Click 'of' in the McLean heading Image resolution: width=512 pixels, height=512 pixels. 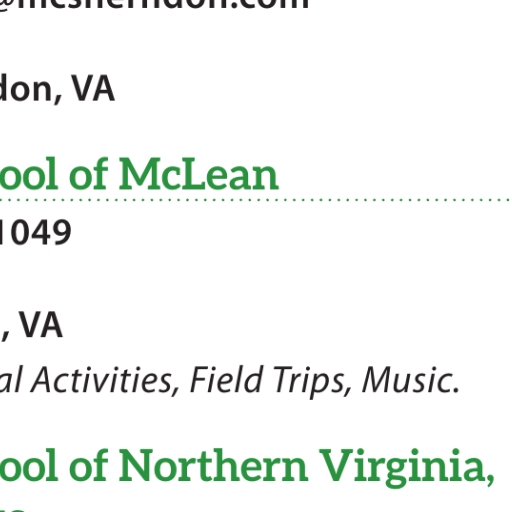tap(89, 173)
